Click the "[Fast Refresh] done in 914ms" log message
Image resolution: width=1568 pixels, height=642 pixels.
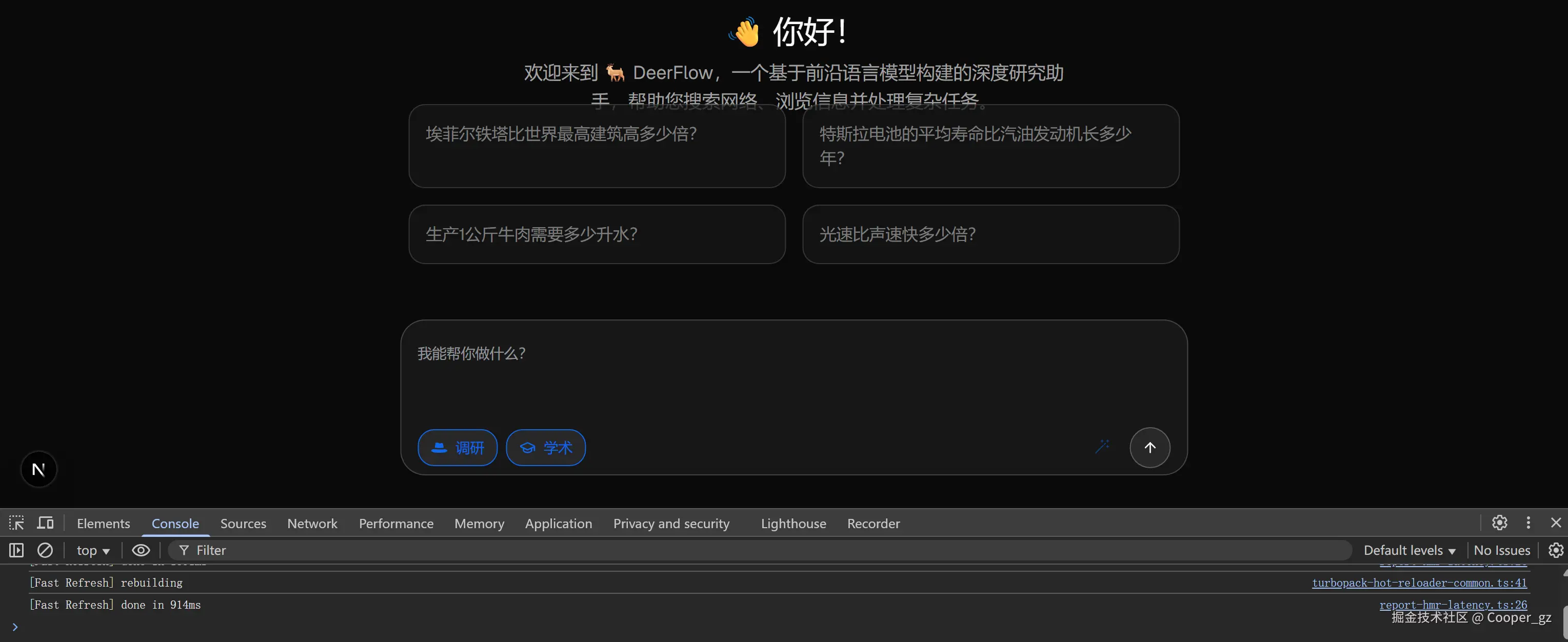pos(115,604)
